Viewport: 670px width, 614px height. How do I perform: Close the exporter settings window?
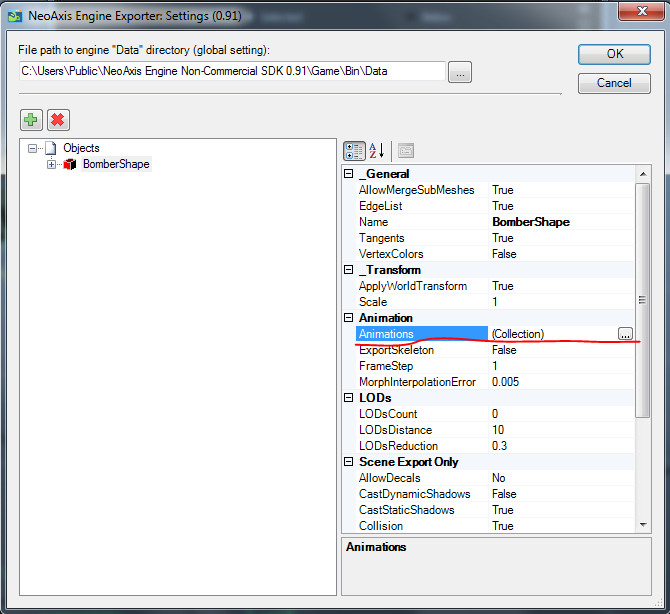point(641,11)
